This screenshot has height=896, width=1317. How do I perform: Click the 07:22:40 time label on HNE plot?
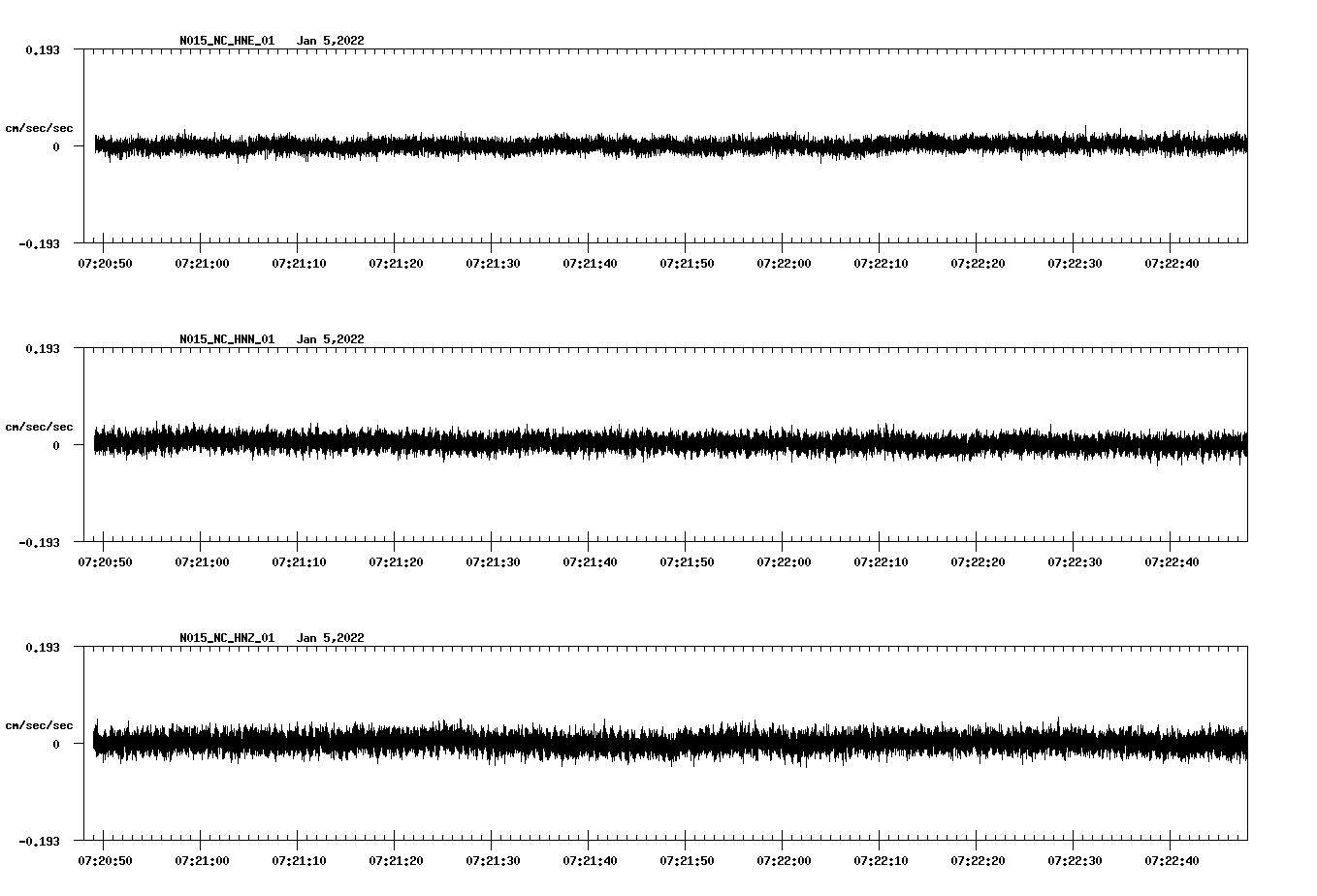point(1172,264)
